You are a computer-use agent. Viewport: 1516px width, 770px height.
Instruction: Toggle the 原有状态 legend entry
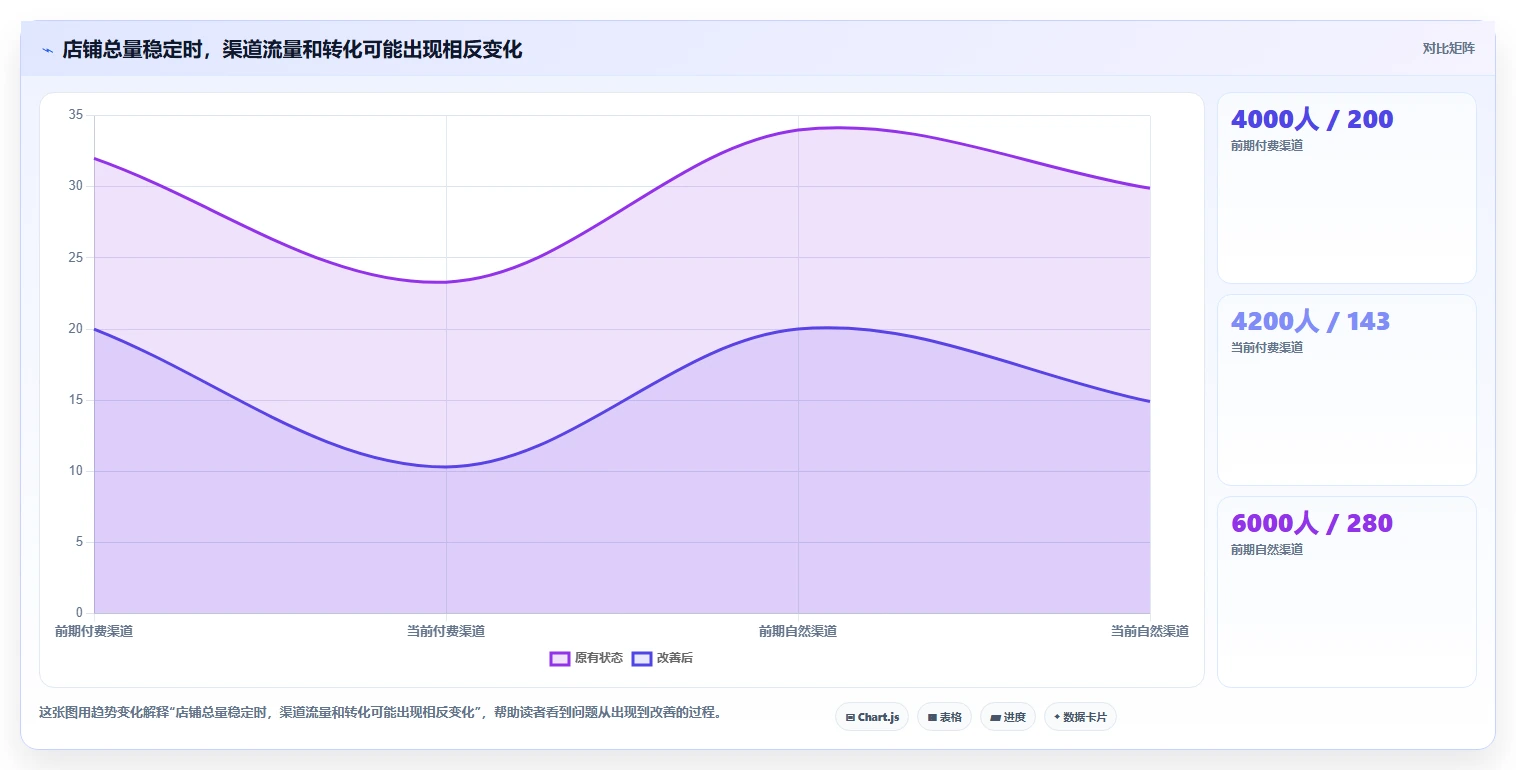click(586, 658)
